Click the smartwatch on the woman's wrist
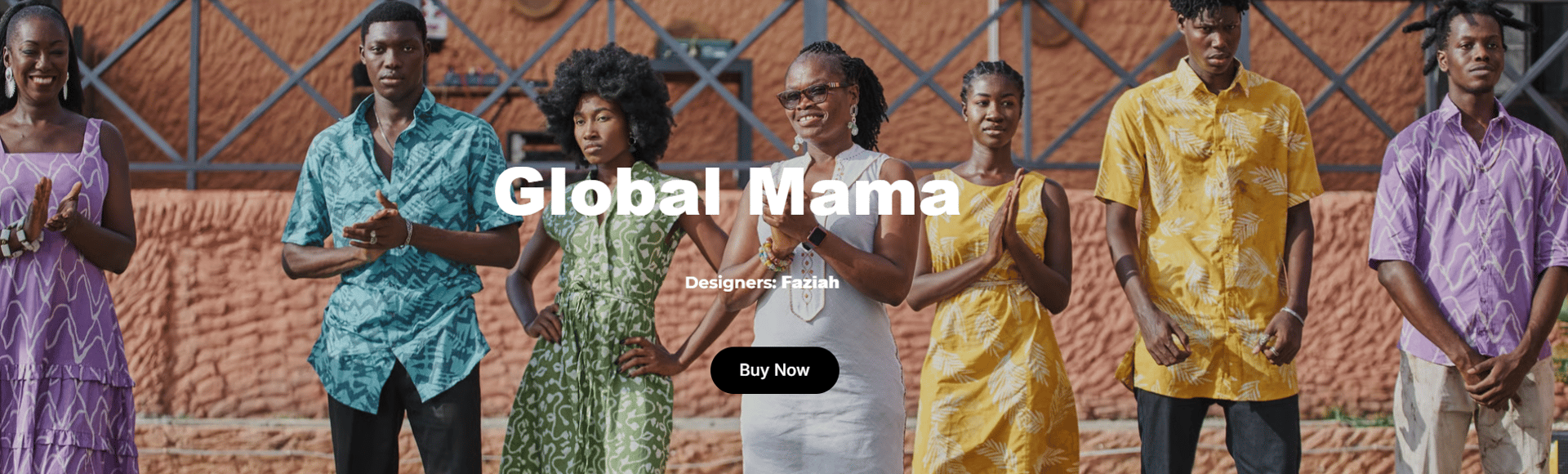This screenshot has height=474, width=1568. 815,238
